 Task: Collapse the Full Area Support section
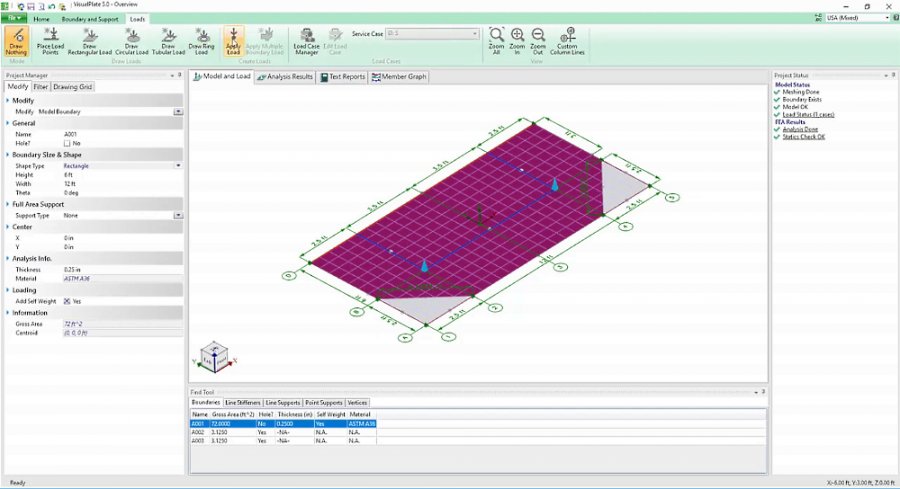tap(7, 204)
